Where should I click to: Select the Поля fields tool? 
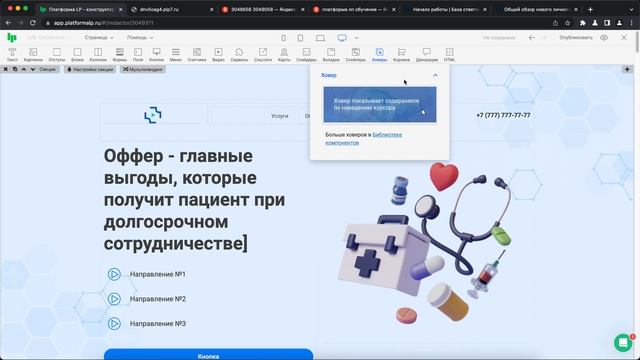tap(138, 54)
